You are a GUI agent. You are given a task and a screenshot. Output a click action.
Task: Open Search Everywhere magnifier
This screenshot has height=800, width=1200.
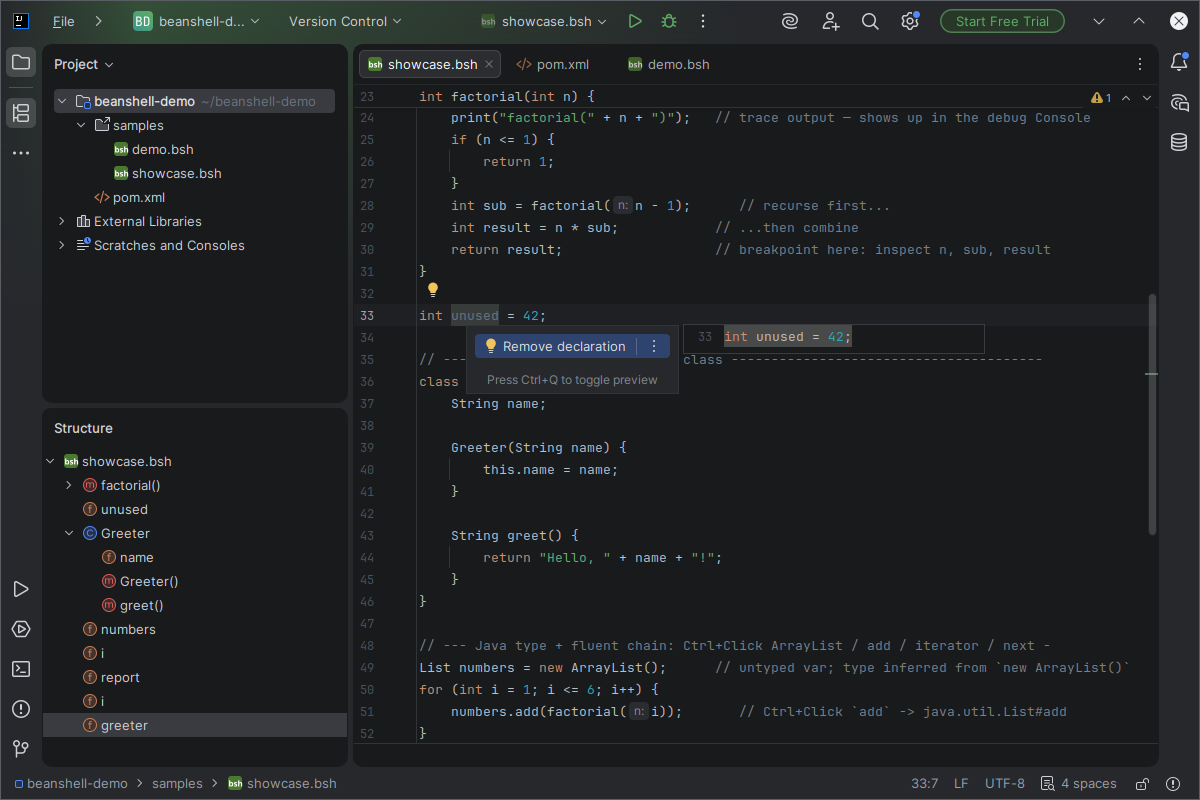(x=870, y=21)
